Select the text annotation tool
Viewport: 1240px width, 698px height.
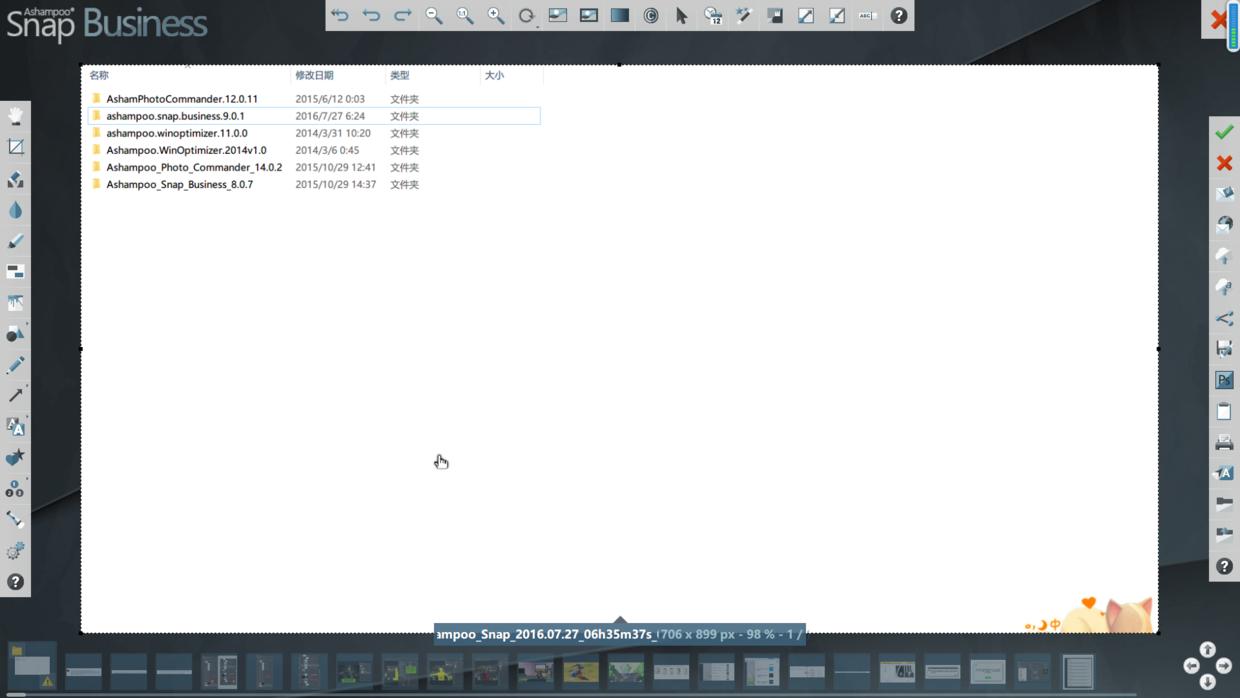pyautogui.click(x=15, y=426)
